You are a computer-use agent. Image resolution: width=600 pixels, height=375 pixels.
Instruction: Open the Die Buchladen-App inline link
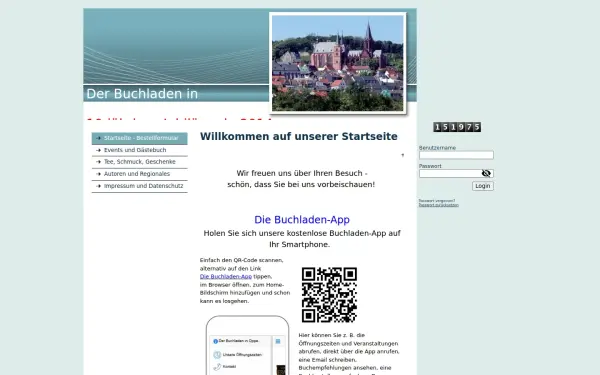[x=226, y=276]
